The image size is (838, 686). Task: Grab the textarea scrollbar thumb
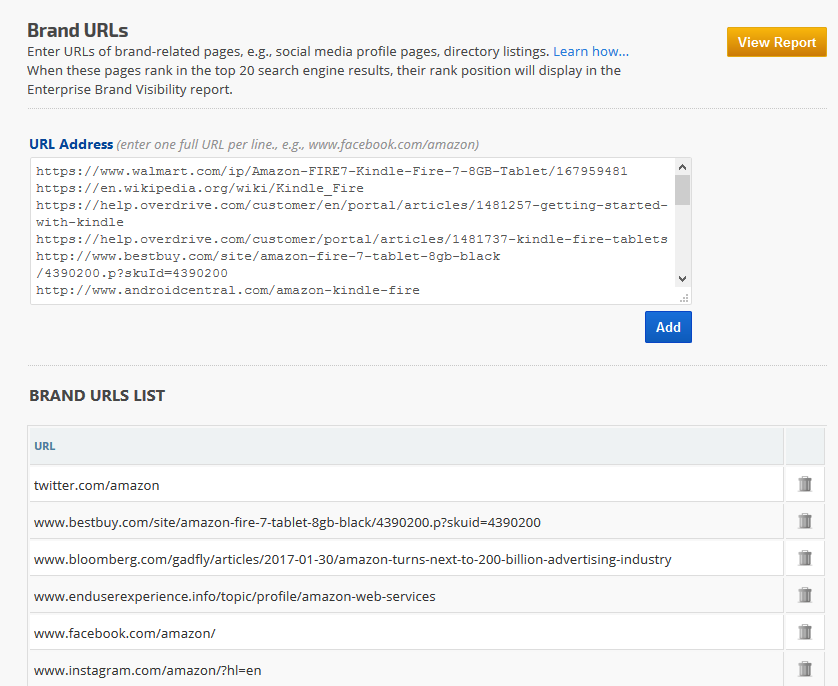tap(682, 190)
